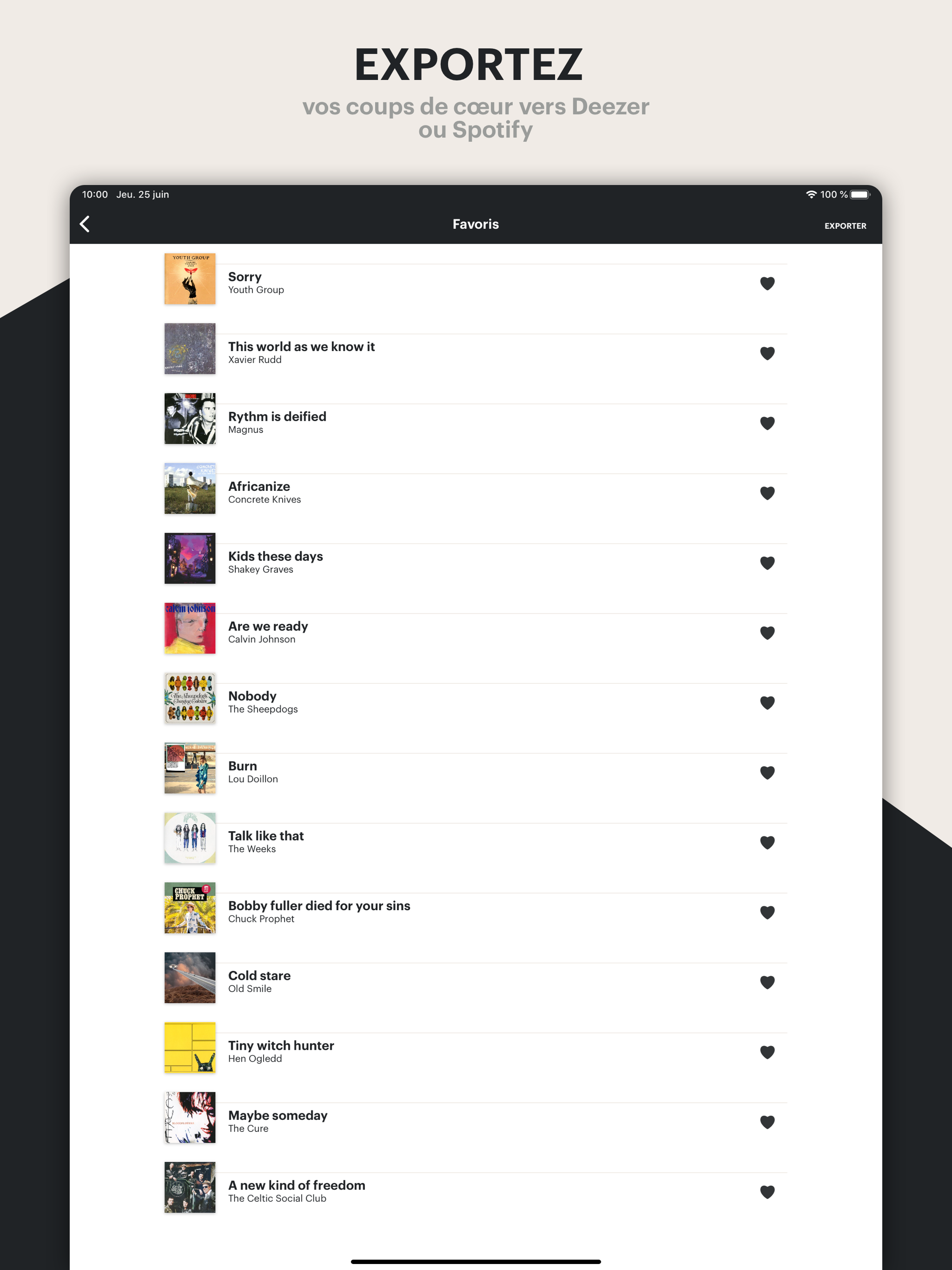952x1270 pixels.
Task: Select the Calvin Johnson album artwork
Action: [190, 628]
